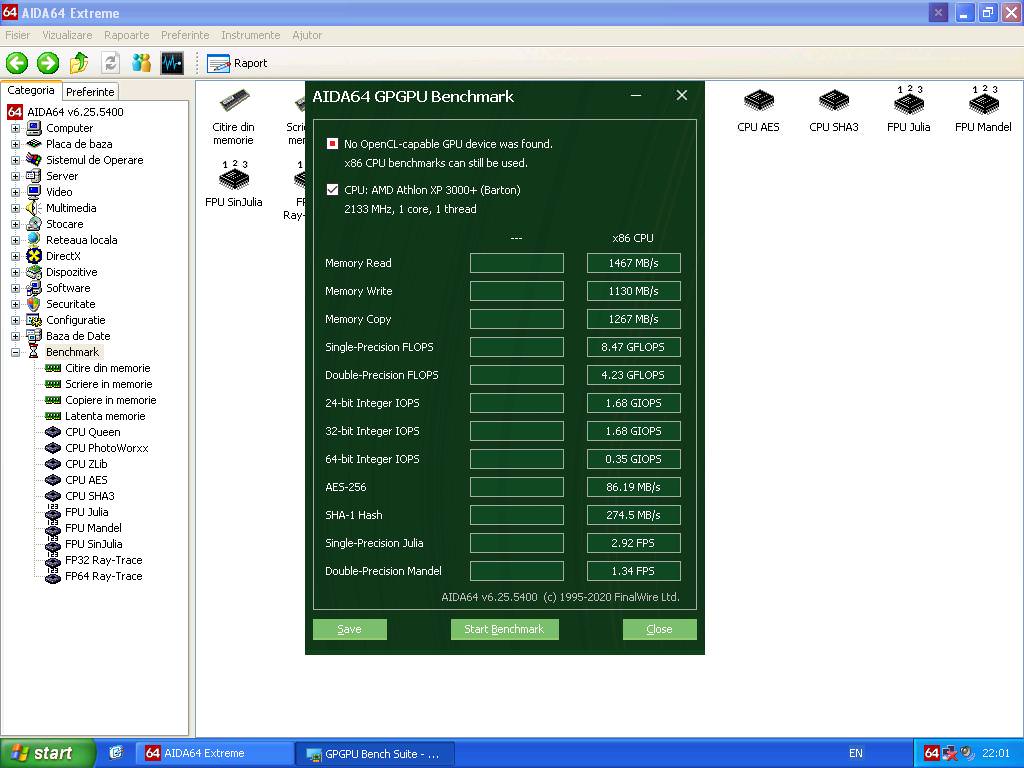Switch to the Categoria sidebar tab
Viewport: 1024px width, 768px height.
click(x=31, y=91)
